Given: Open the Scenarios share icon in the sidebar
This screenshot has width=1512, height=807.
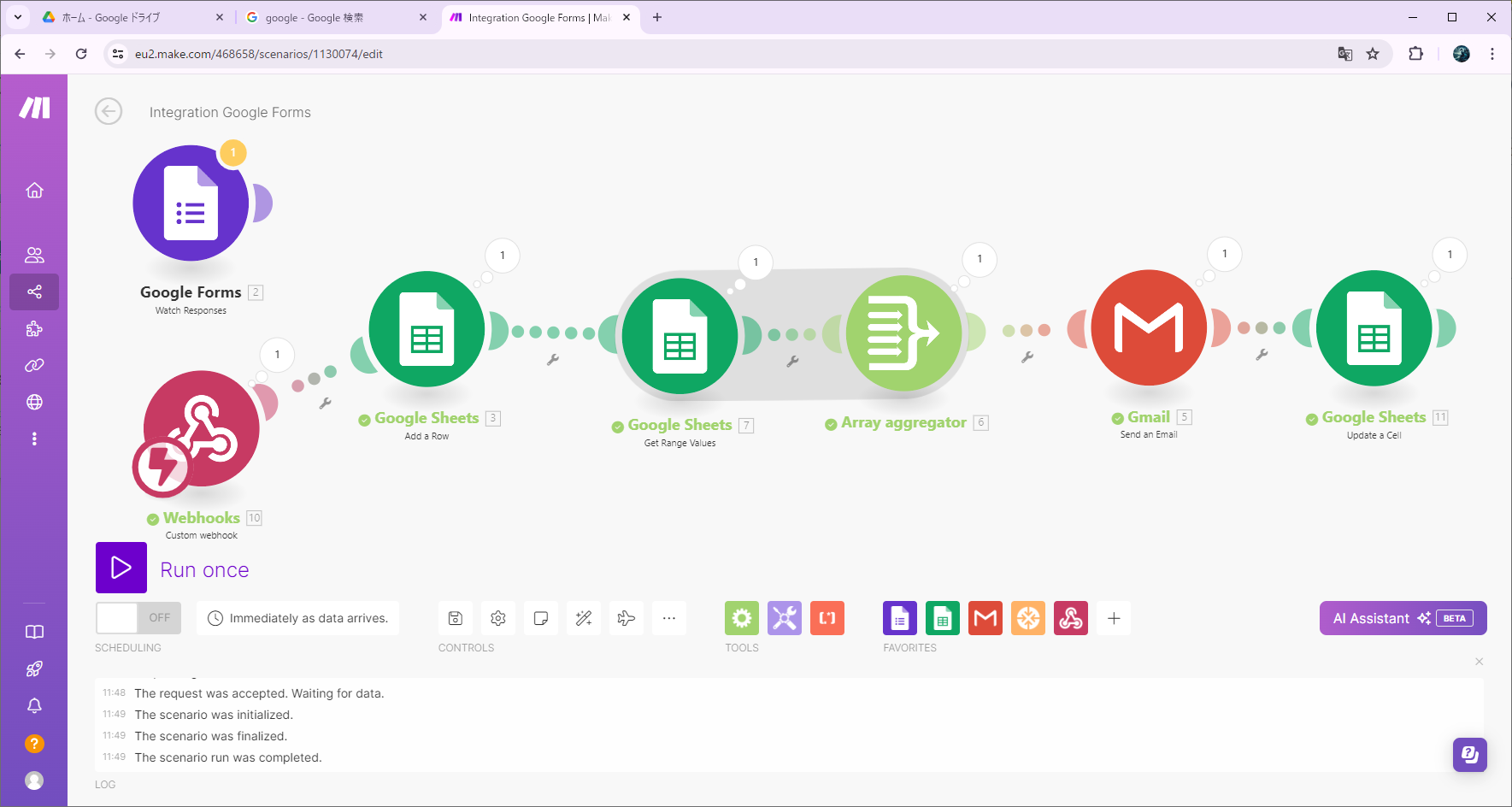Looking at the screenshot, I should tap(34, 292).
